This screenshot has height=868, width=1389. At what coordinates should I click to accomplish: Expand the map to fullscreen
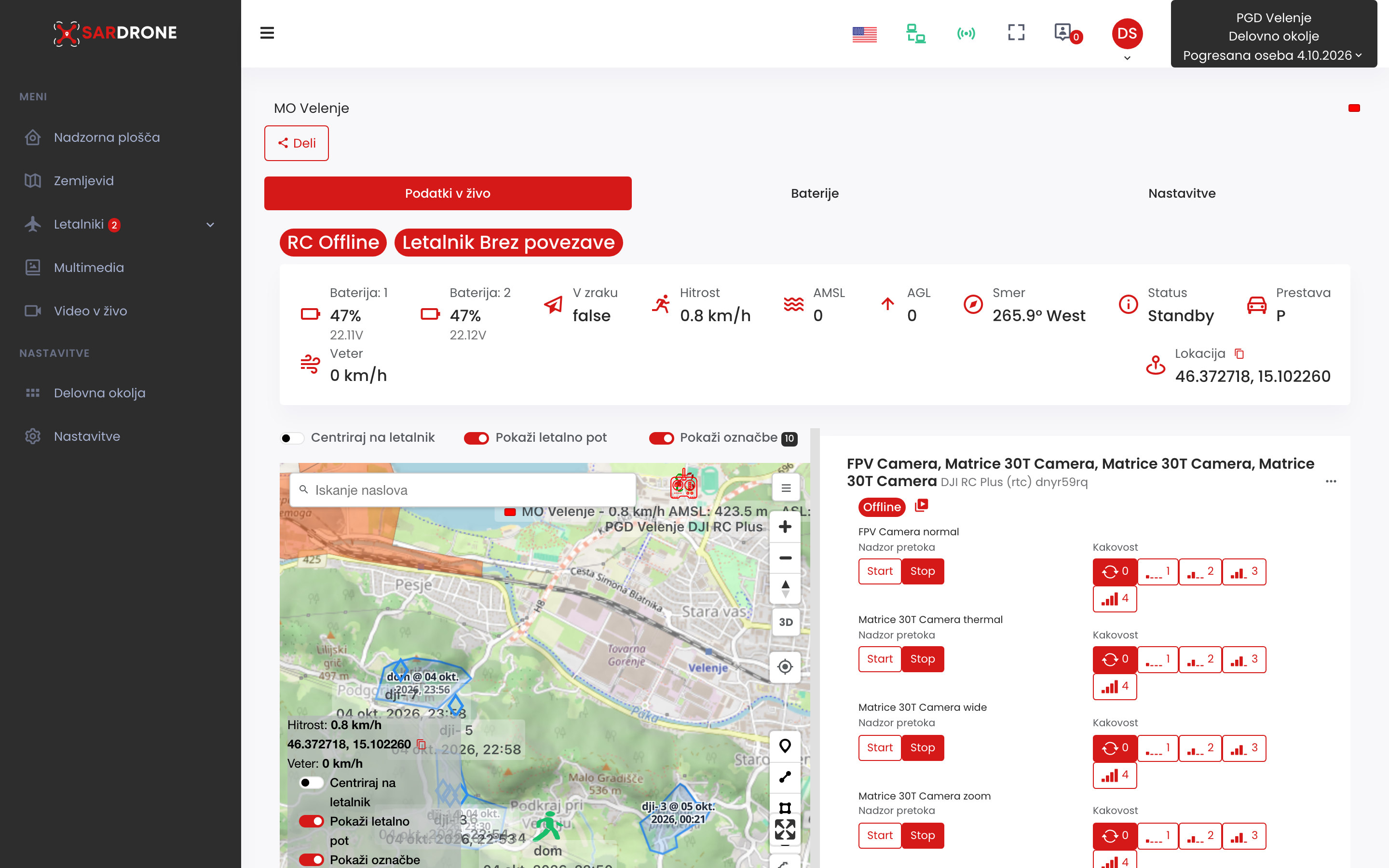(785, 829)
